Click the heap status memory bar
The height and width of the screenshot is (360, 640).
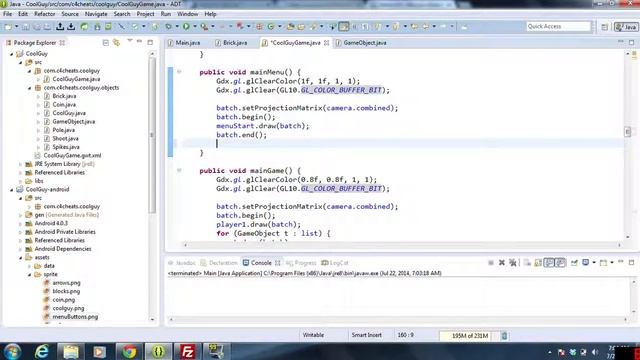pos(469,336)
